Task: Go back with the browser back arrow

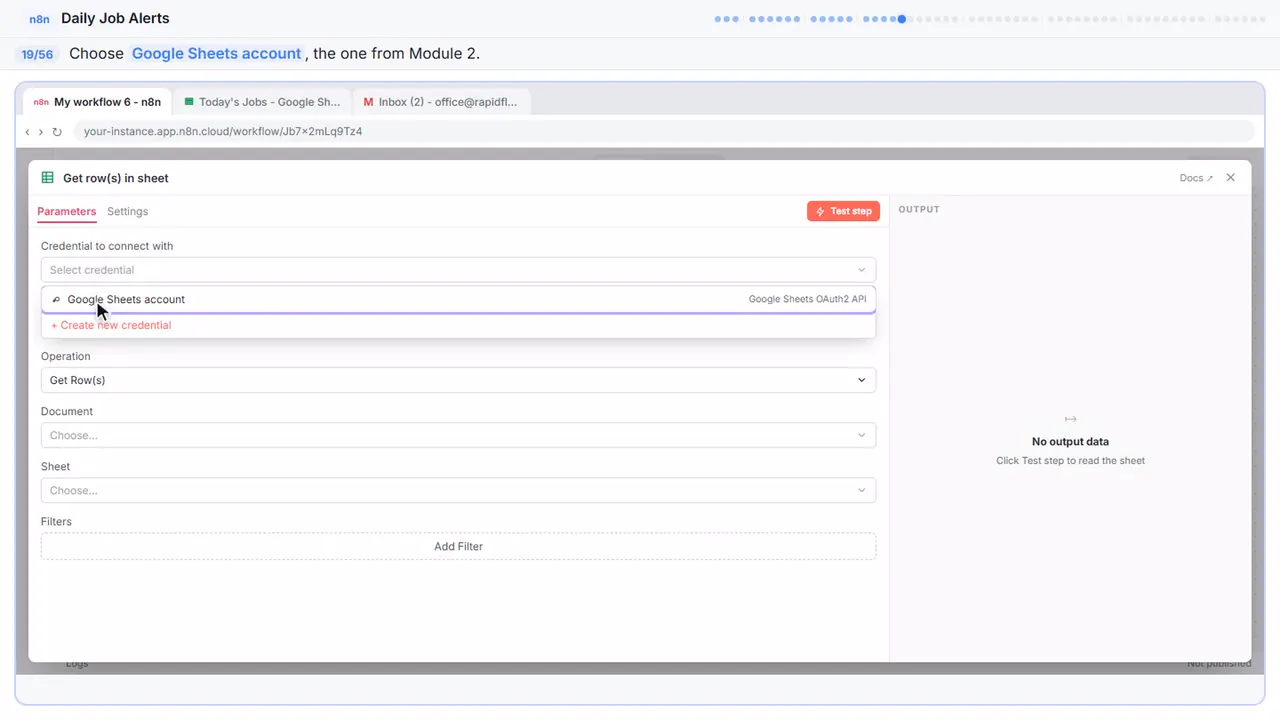Action: click(x=27, y=131)
